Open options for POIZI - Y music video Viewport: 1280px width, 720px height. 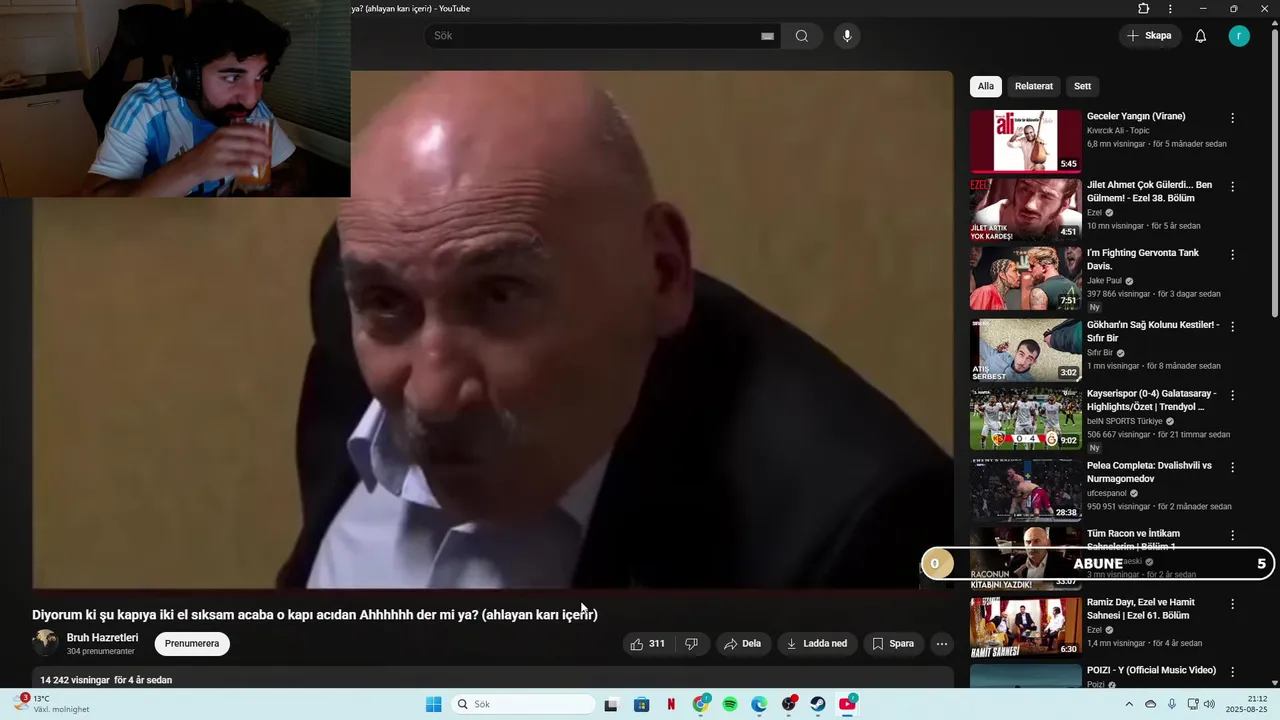pyautogui.click(x=1232, y=672)
